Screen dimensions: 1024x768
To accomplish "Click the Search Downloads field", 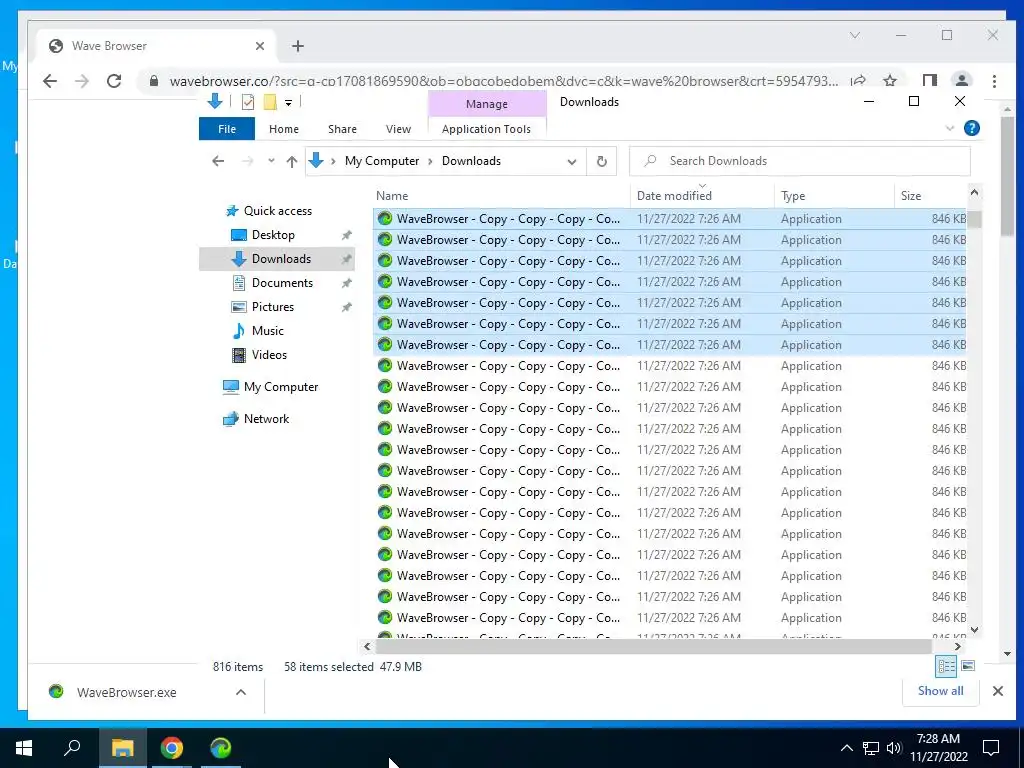I will tap(799, 161).
